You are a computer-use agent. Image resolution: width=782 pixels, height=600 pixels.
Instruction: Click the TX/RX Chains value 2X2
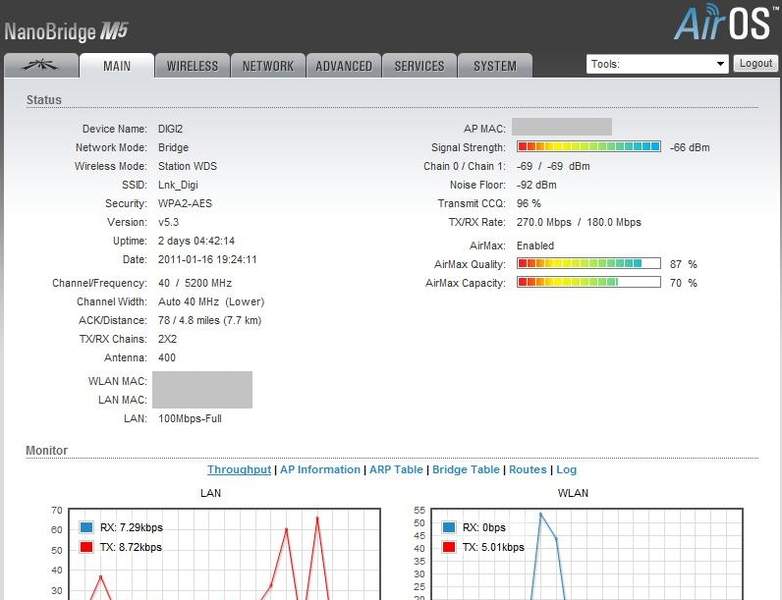pyautogui.click(x=168, y=339)
